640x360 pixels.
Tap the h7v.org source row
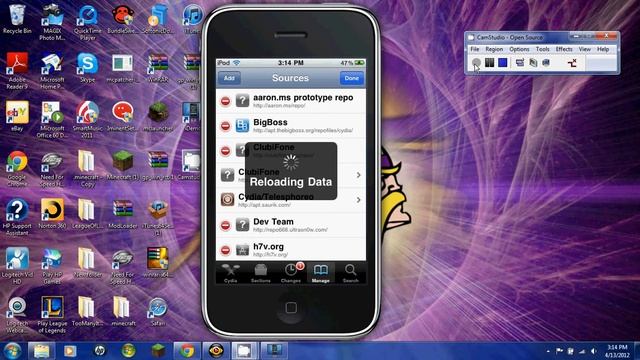(x=291, y=249)
